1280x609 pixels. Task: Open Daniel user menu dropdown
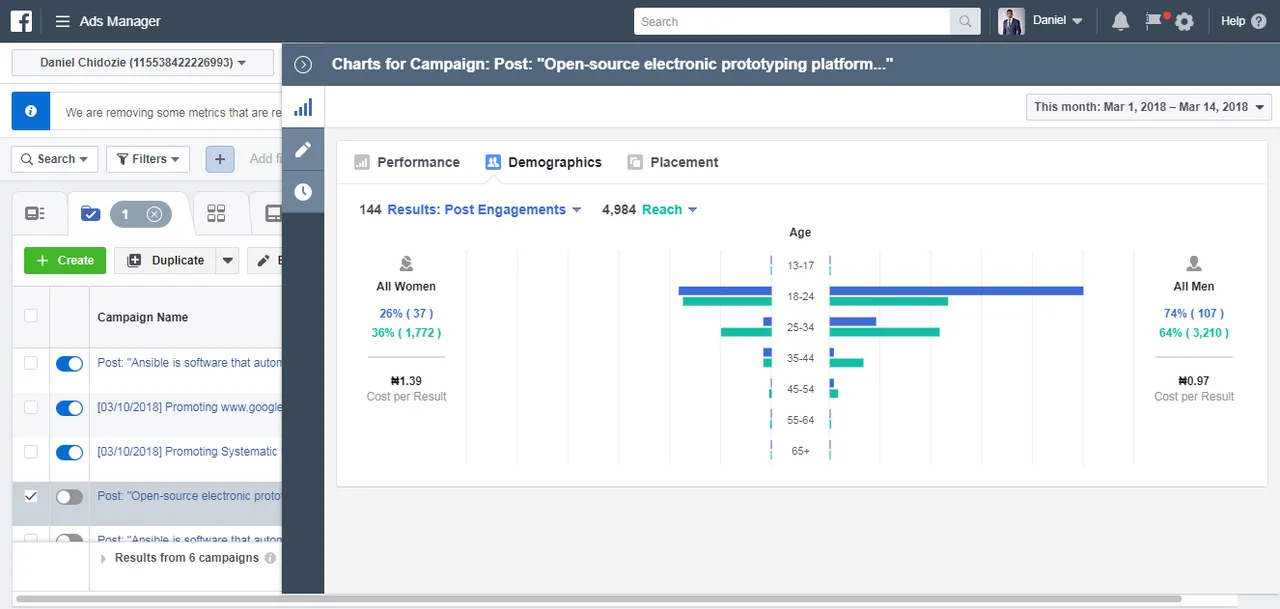click(x=1058, y=21)
